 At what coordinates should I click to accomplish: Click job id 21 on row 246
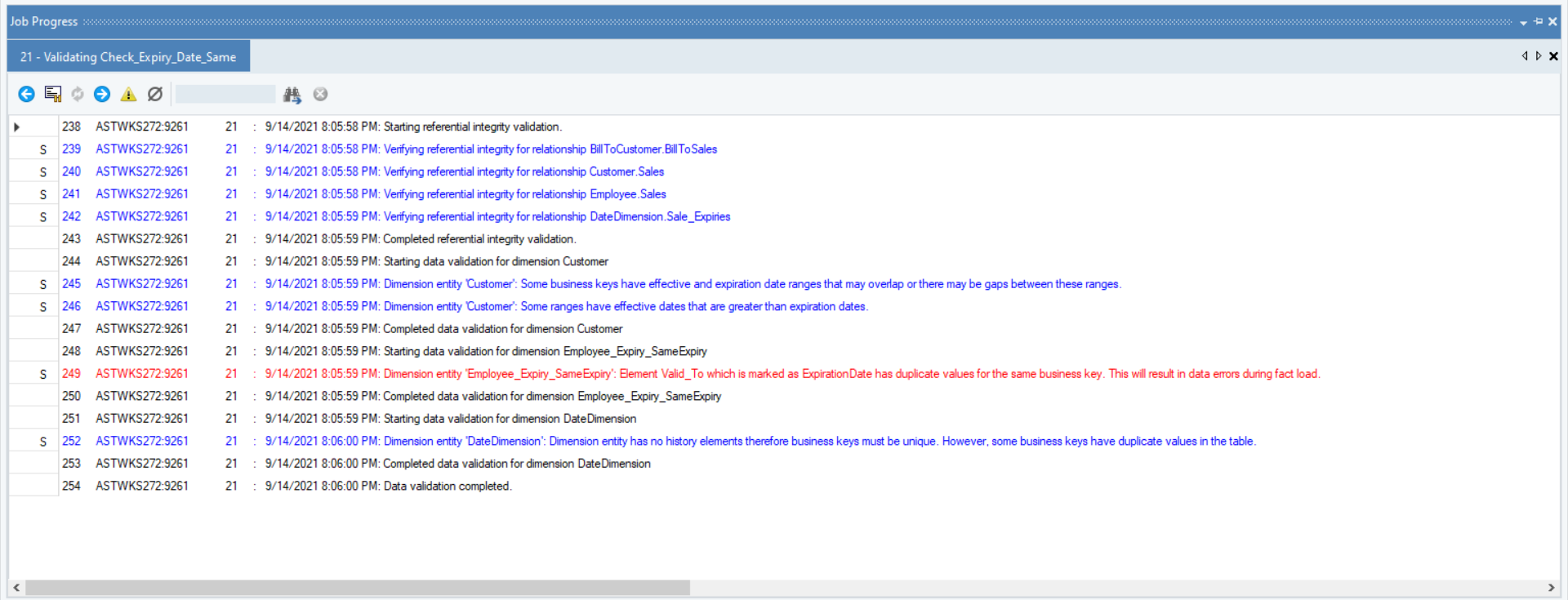point(231,306)
